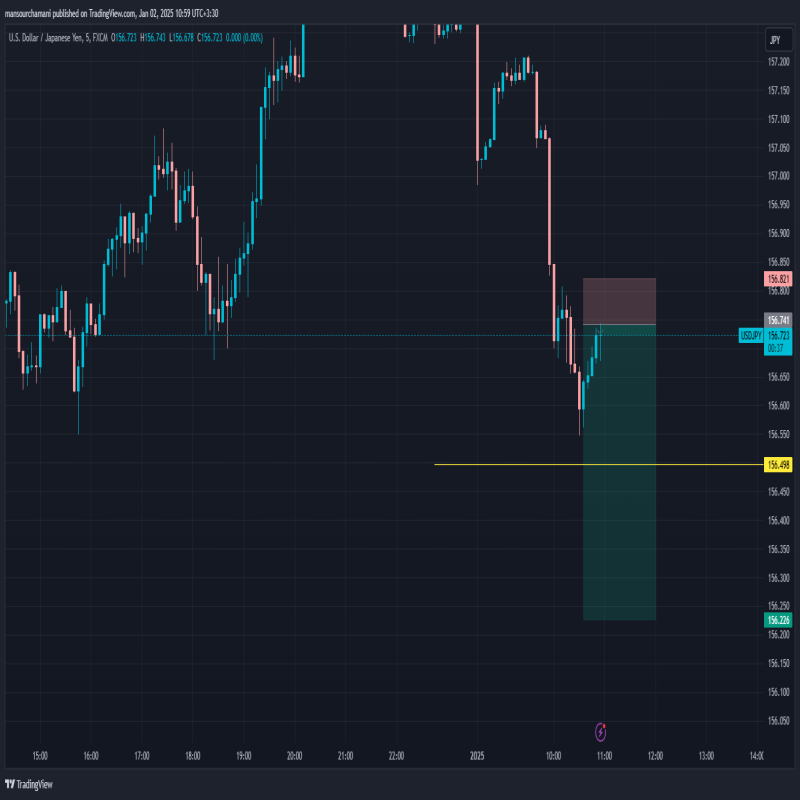Click the USDJPY current price tag

[751, 336]
